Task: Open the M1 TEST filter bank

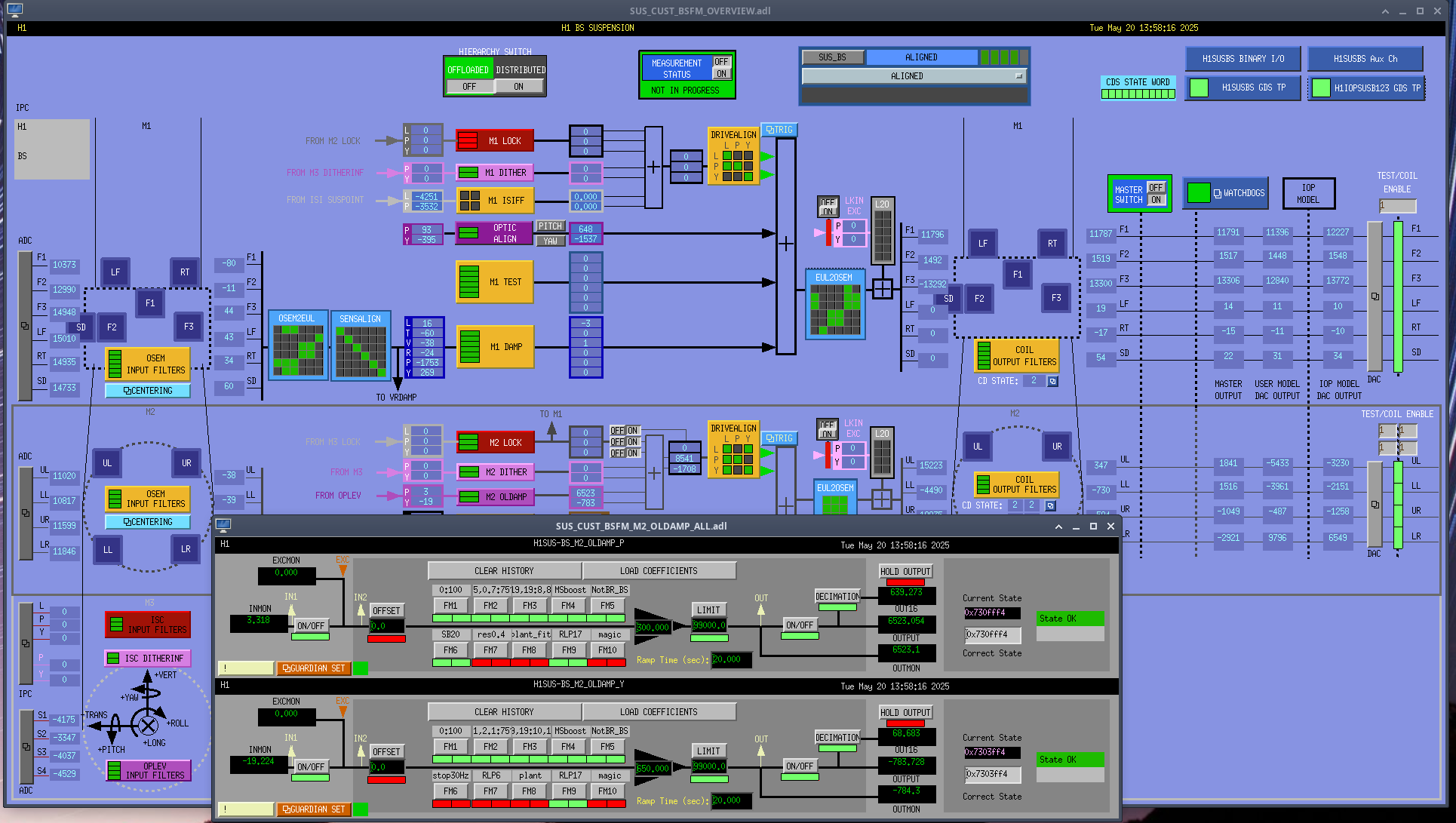Action: point(495,281)
